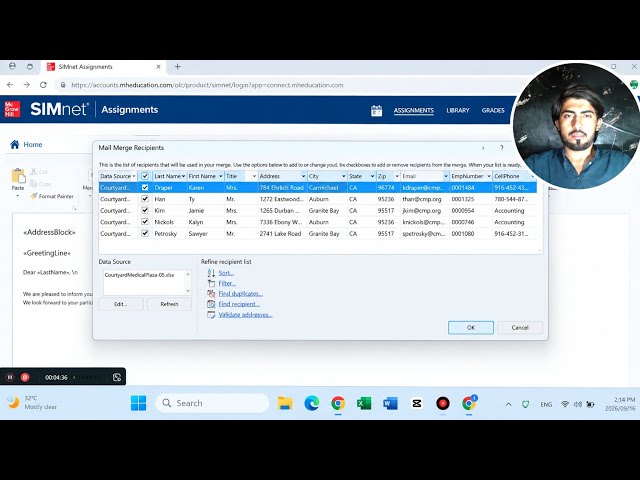The image size is (640, 480).
Task: Open the Address column dropdown
Action: (x=303, y=176)
